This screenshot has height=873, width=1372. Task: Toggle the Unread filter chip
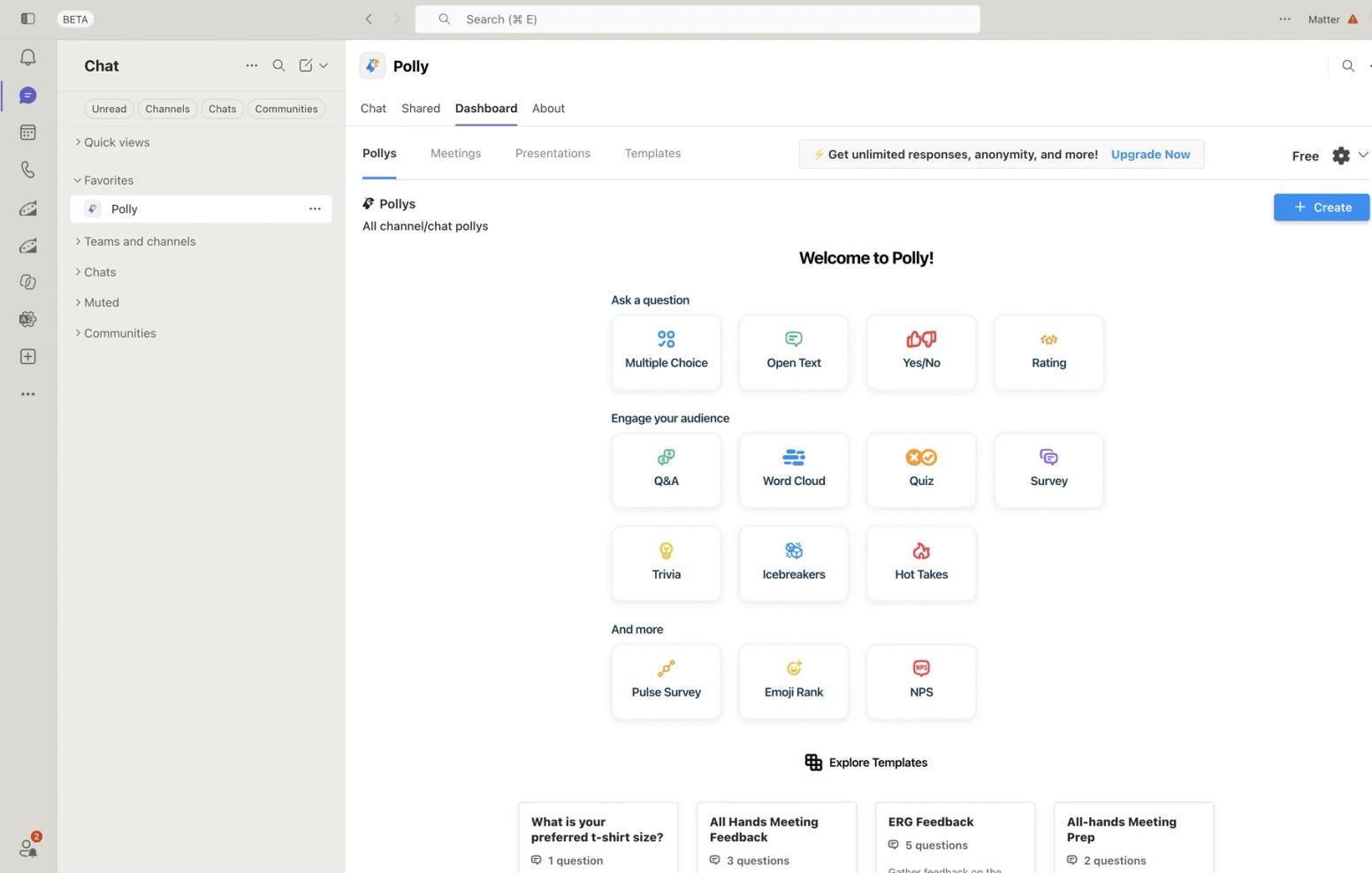tap(109, 109)
